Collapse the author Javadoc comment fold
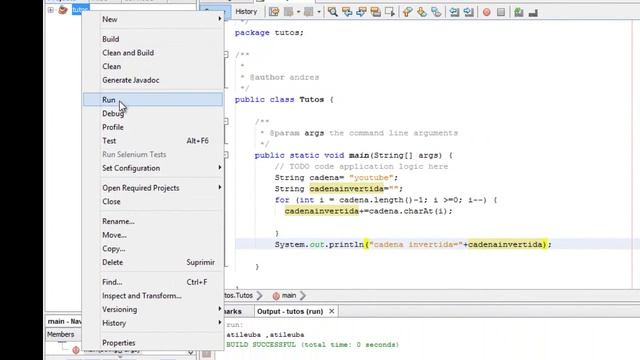 pyautogui.click(x=226, y=54)
